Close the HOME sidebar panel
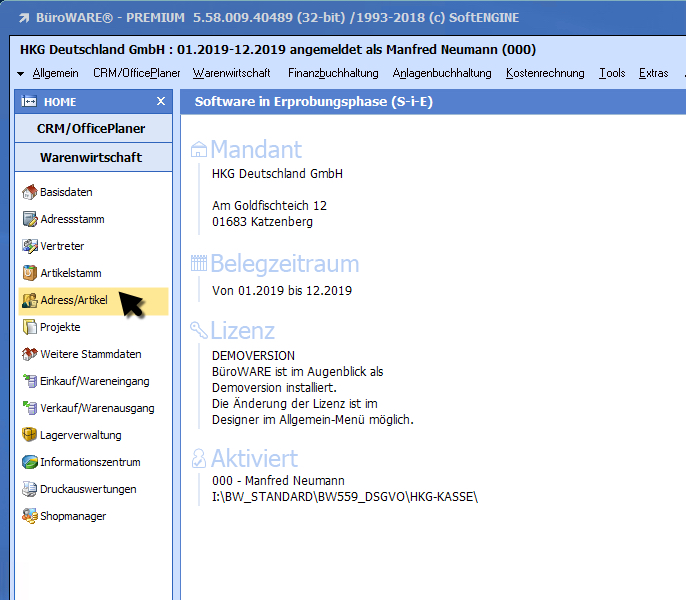The image size is (686, 600). point(161,102)
